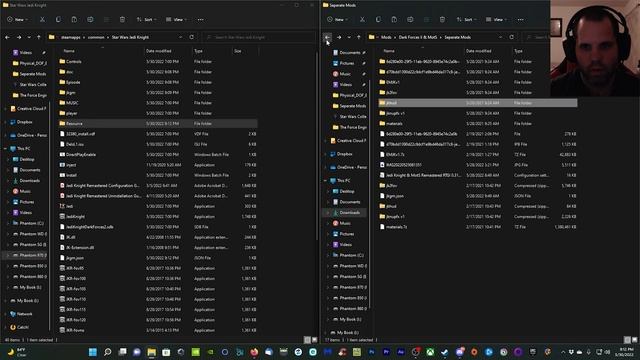Click Rename icon in Separate Mods window

410,20
